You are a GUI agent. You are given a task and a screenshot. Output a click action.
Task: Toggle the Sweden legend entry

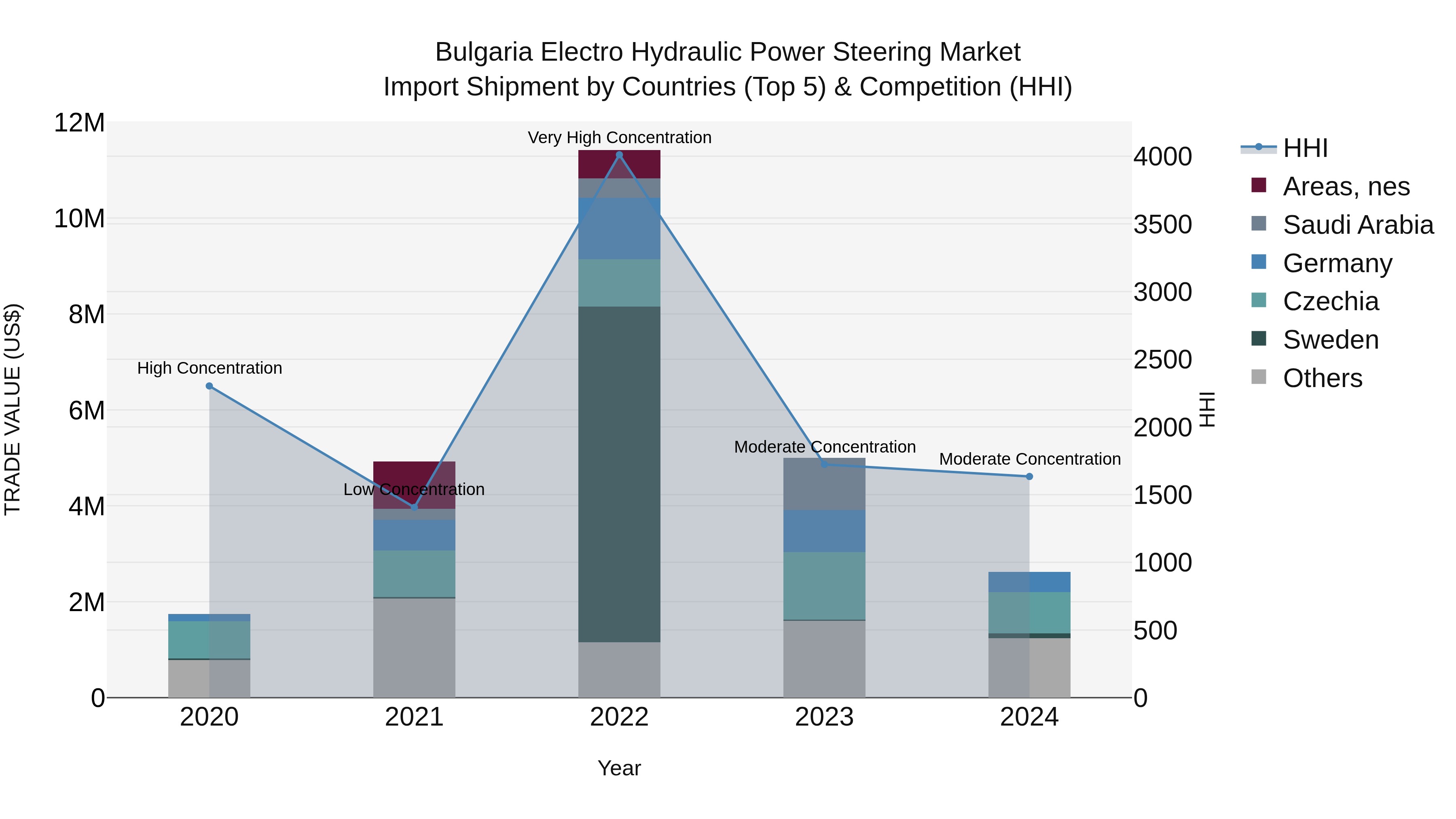pyautogui.click(x=1315, y=340)
